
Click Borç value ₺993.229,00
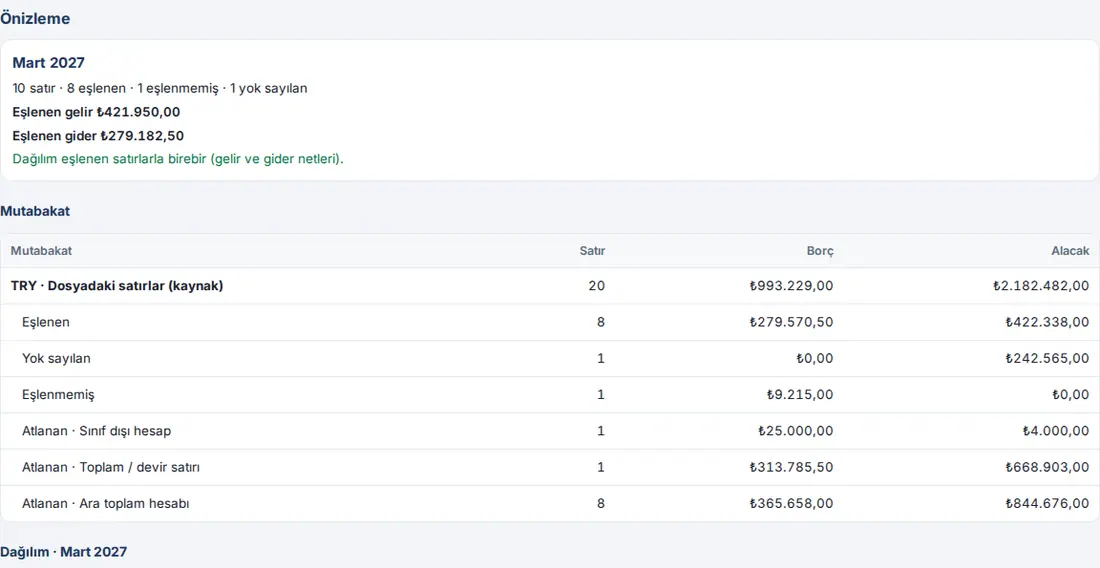point(791,286)
